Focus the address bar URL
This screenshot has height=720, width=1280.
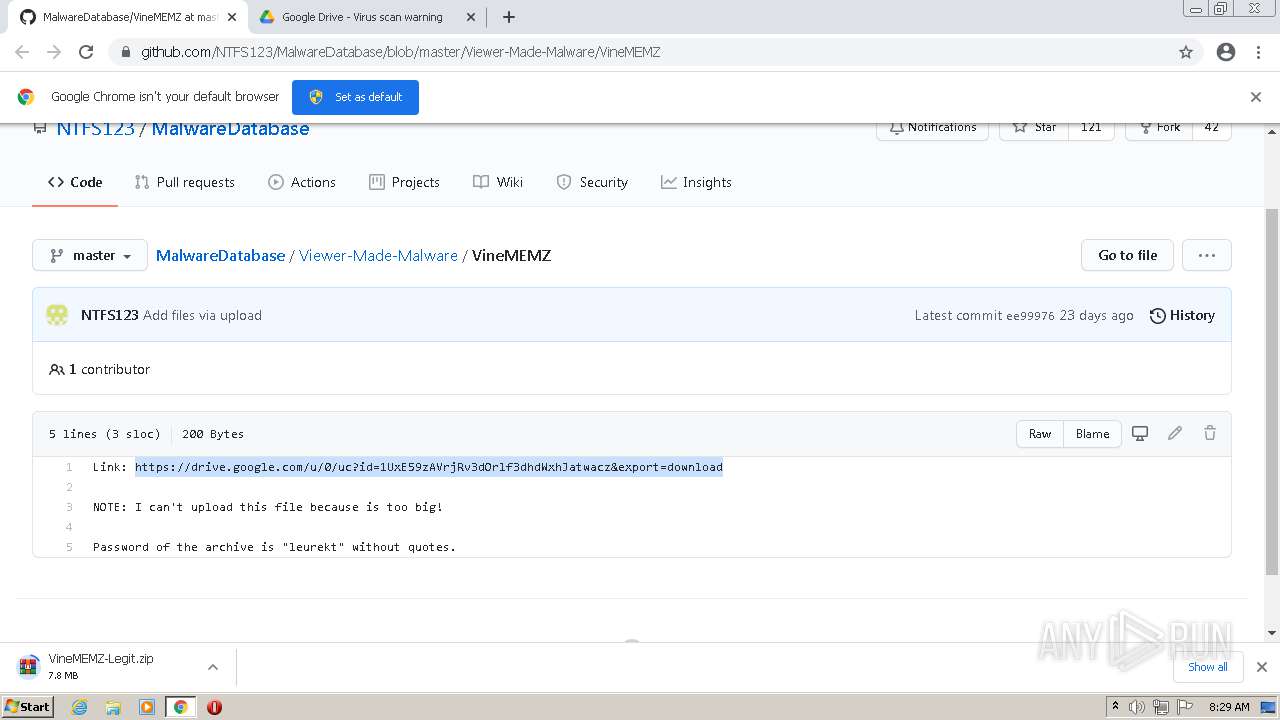click(x=400, y=52)
